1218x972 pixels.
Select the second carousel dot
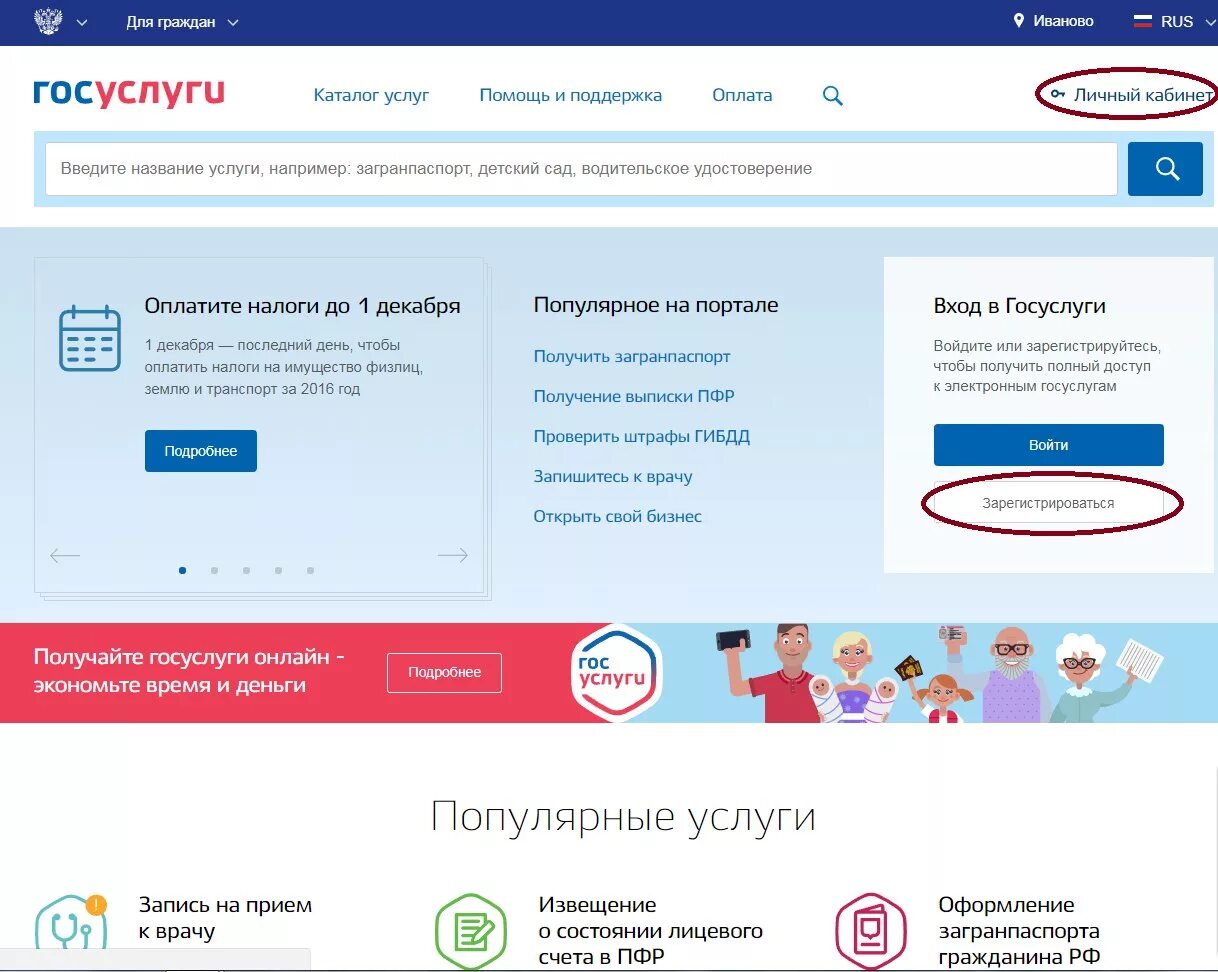pyautogui.click(x=214, y=570)
